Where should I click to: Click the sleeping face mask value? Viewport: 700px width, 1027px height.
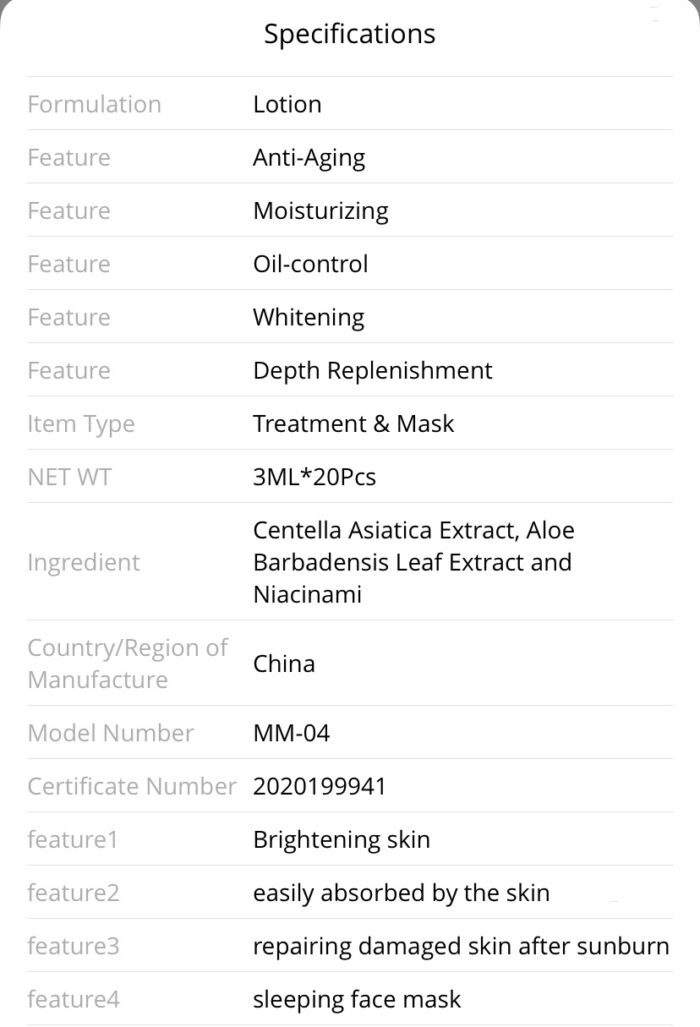tap(357, 999)
